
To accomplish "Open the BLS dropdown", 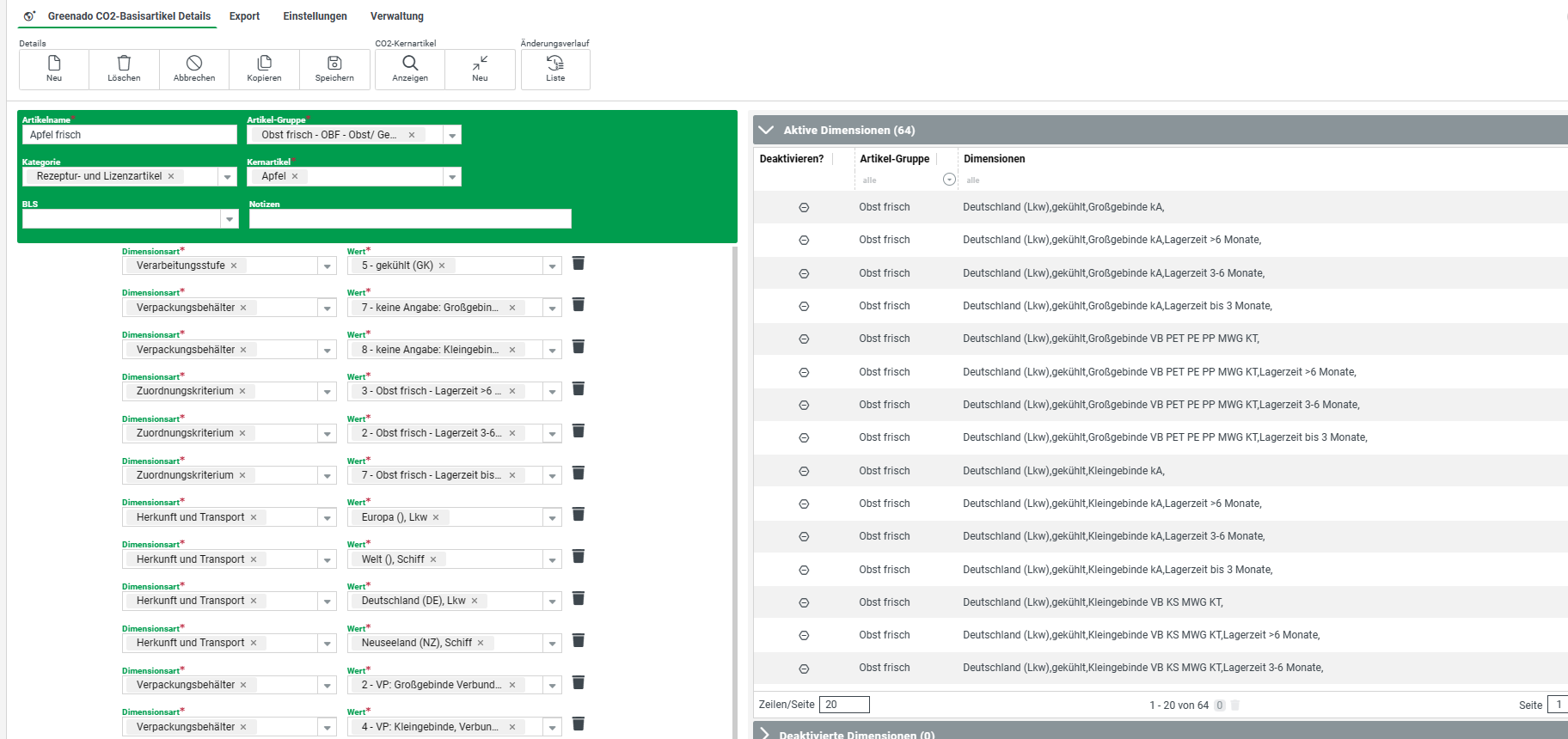I will (x=230, y=219).
